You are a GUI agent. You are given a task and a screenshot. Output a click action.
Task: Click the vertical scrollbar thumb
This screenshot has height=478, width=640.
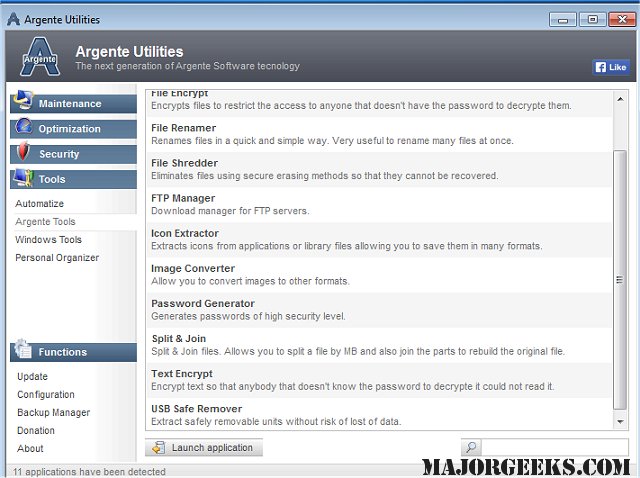click(620, 280)
